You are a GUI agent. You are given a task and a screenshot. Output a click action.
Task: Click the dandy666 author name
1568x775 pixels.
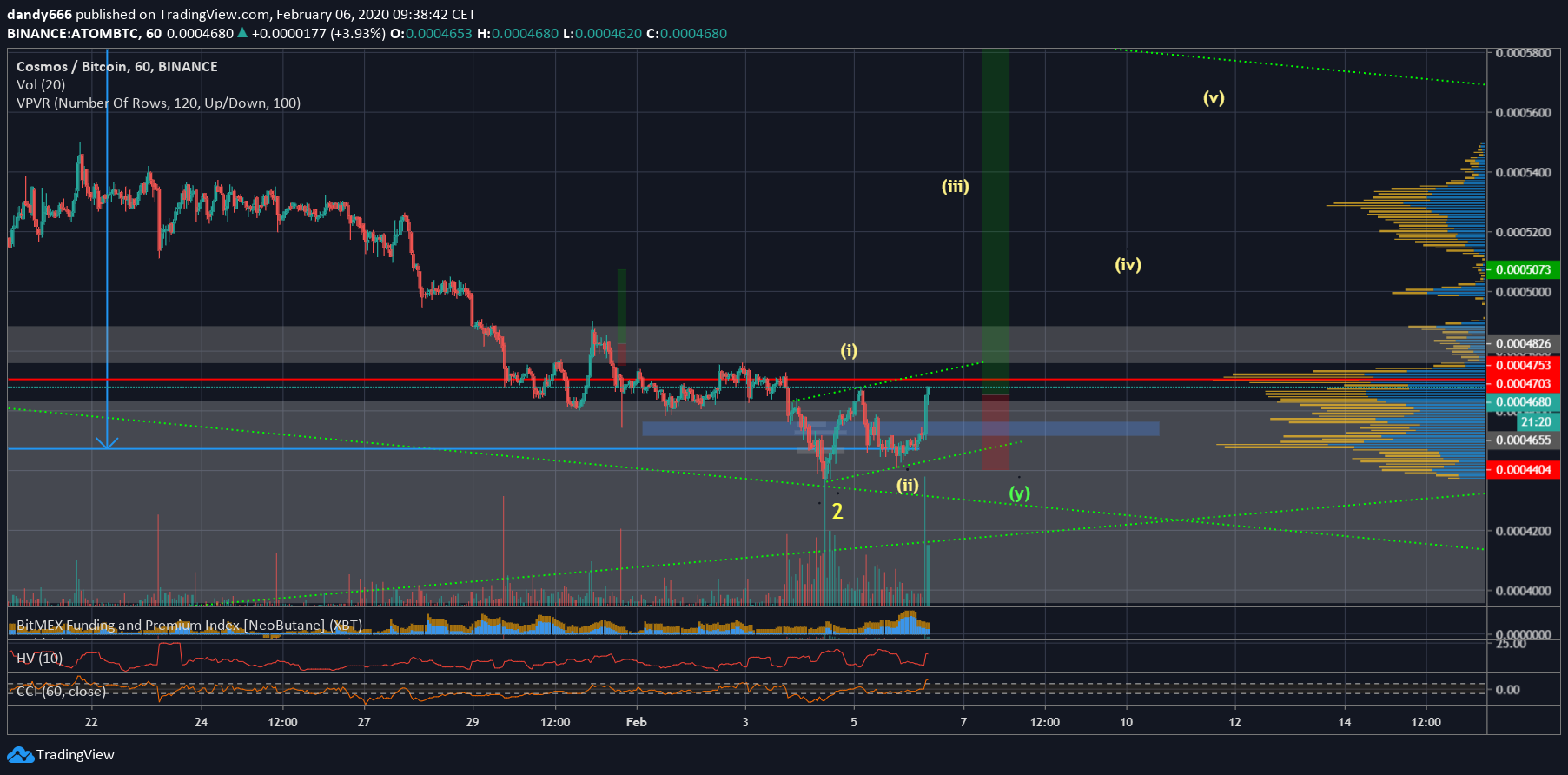[x=39, y=14]
